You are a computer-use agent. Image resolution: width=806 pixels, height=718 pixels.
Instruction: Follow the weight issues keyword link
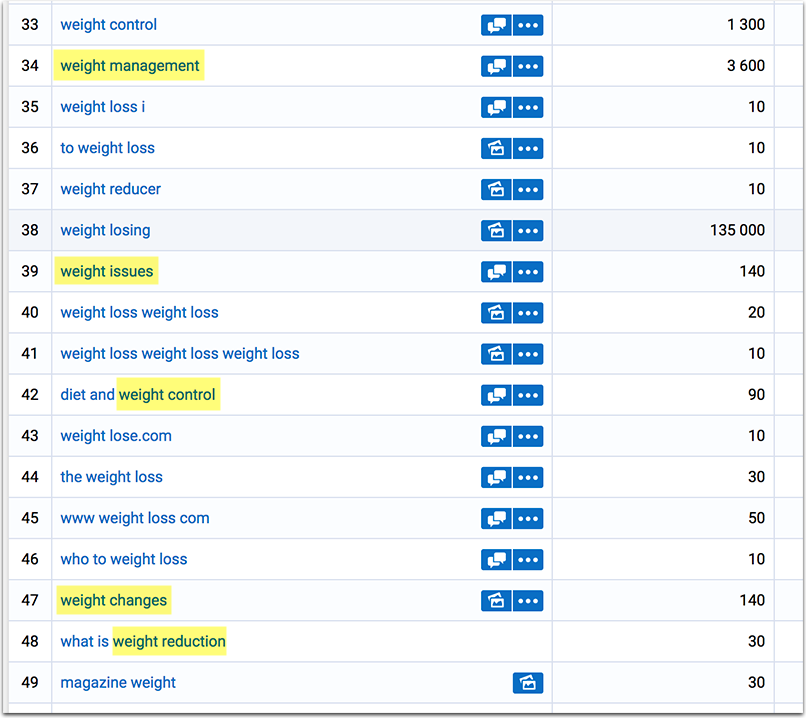[x=107, y=271]
